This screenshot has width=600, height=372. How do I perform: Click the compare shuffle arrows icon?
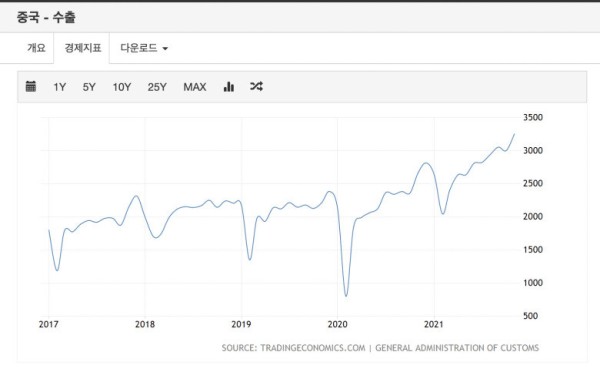pos(256,86)
